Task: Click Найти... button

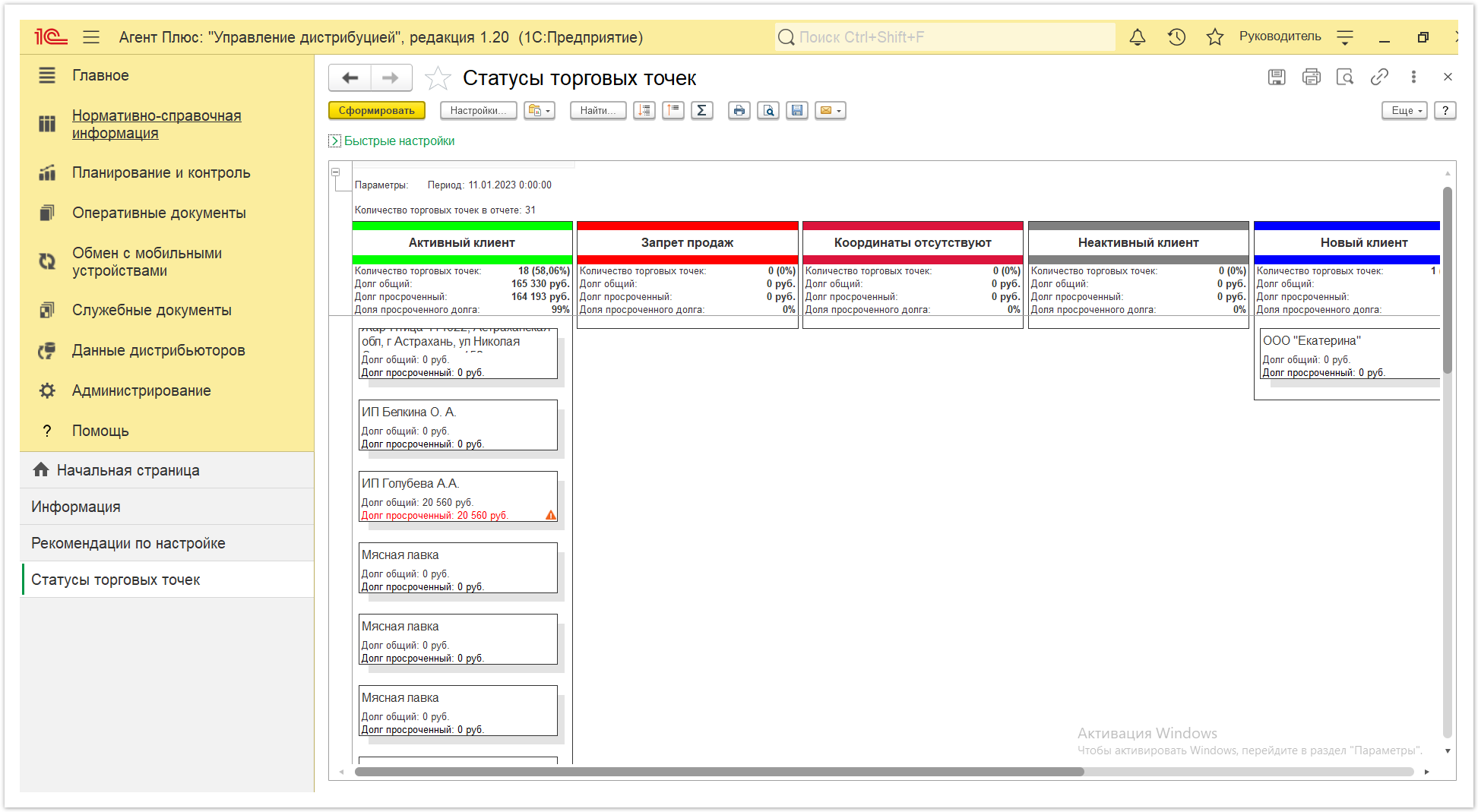Action: coord(598,110)
